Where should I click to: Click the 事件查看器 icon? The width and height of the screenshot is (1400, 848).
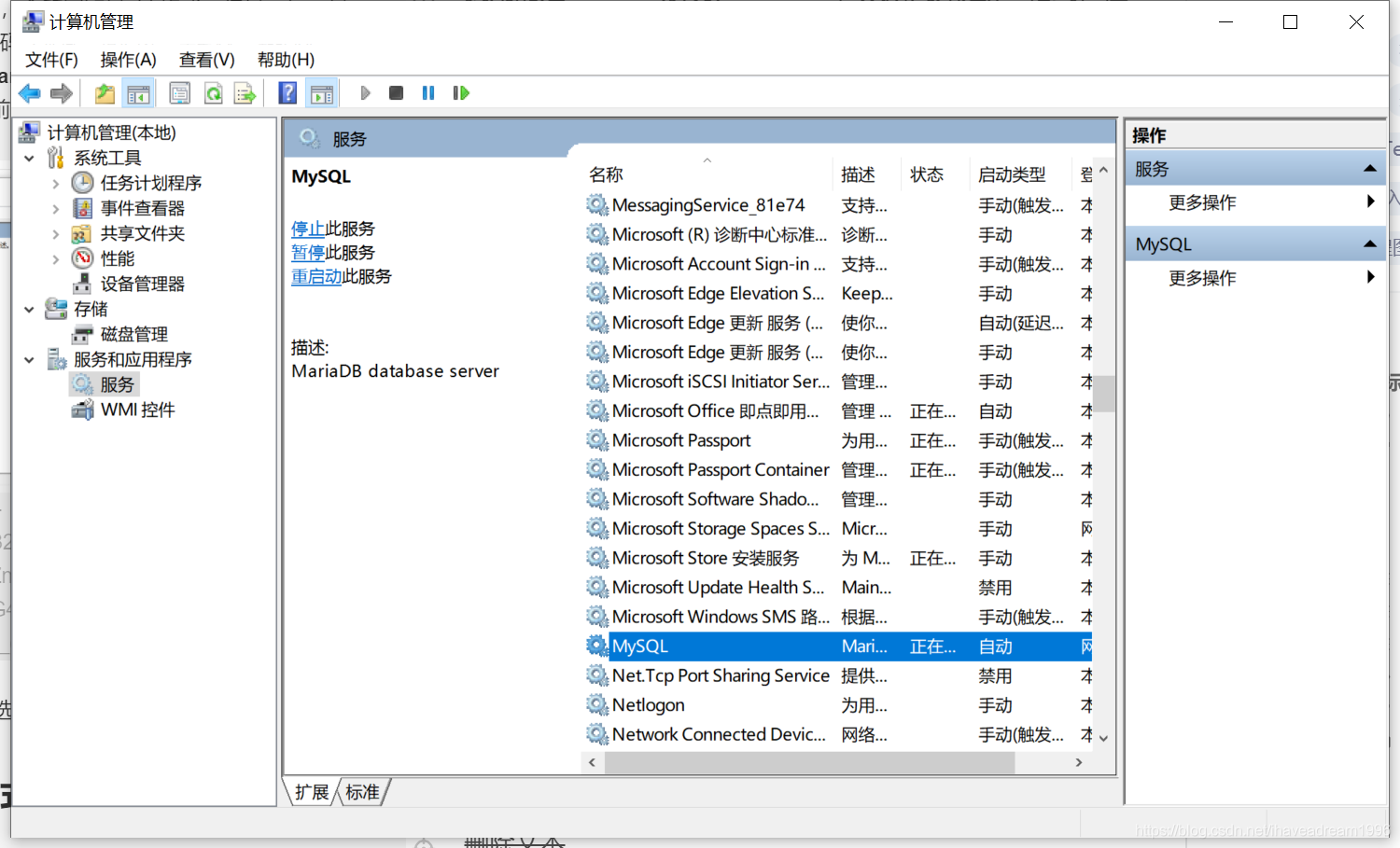[83, 208]
